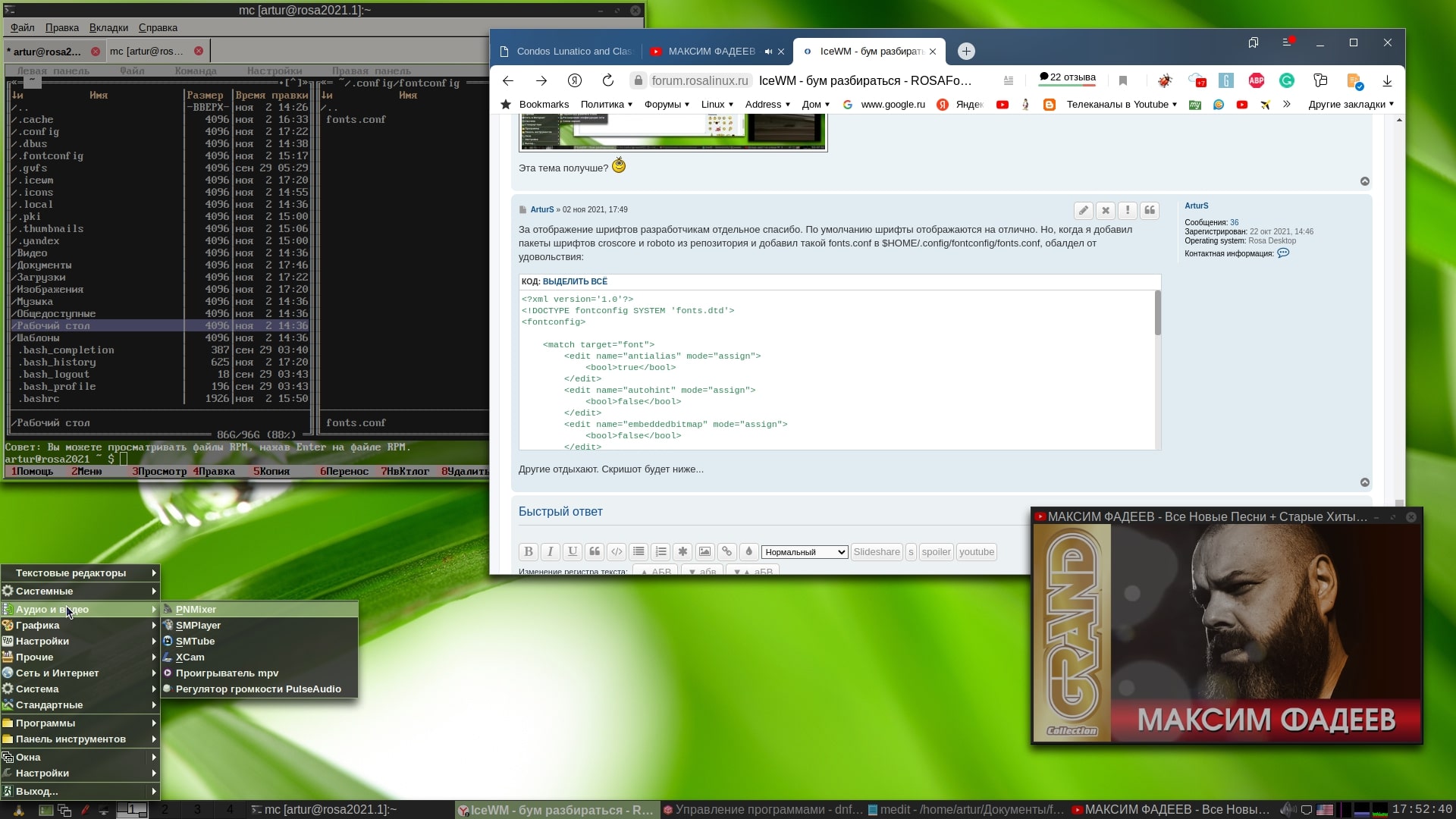Expand the Форумы bookmarks folder

pyautogui.click(x=667, y=105)
